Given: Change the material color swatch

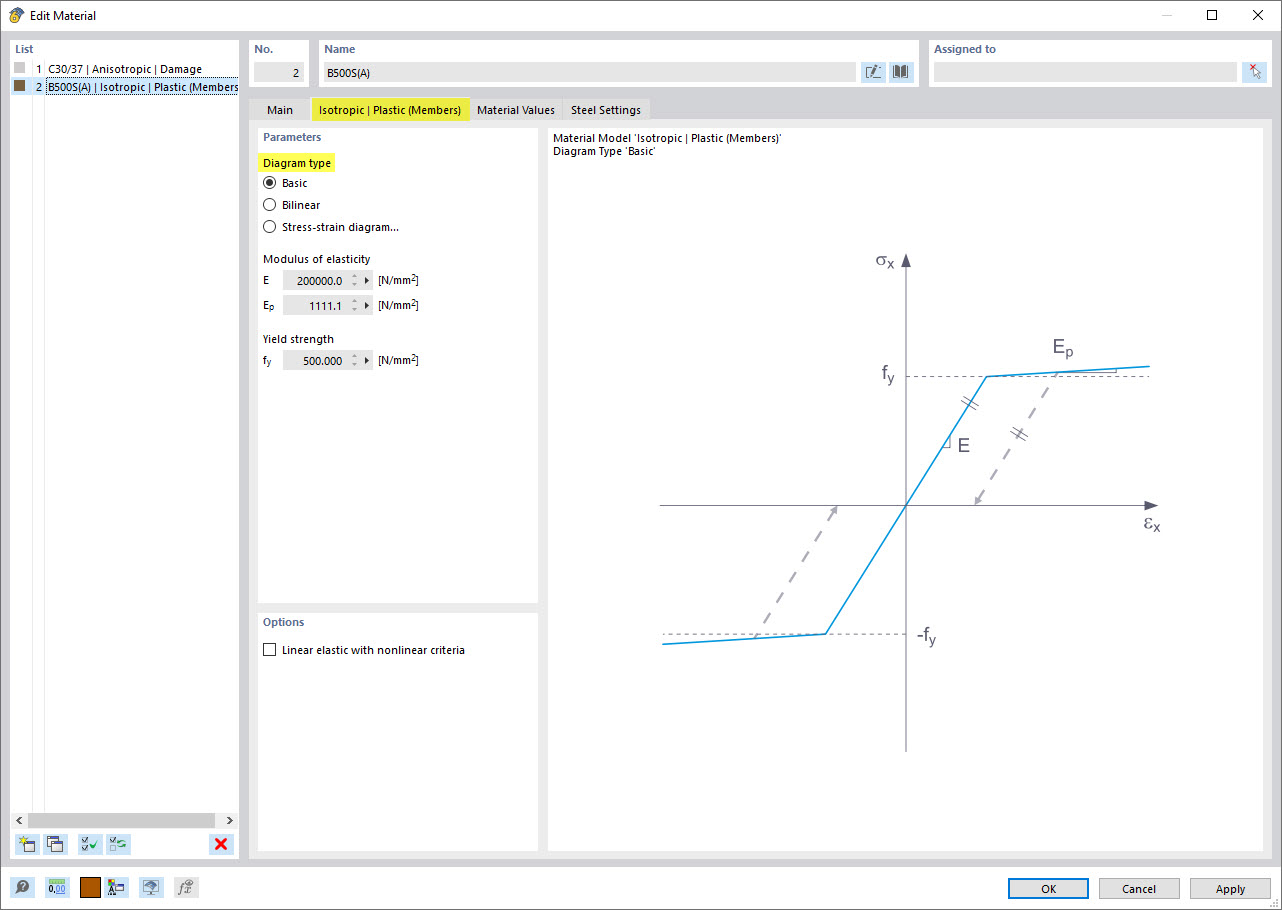Looking at the screenshot, I should 89,887.
